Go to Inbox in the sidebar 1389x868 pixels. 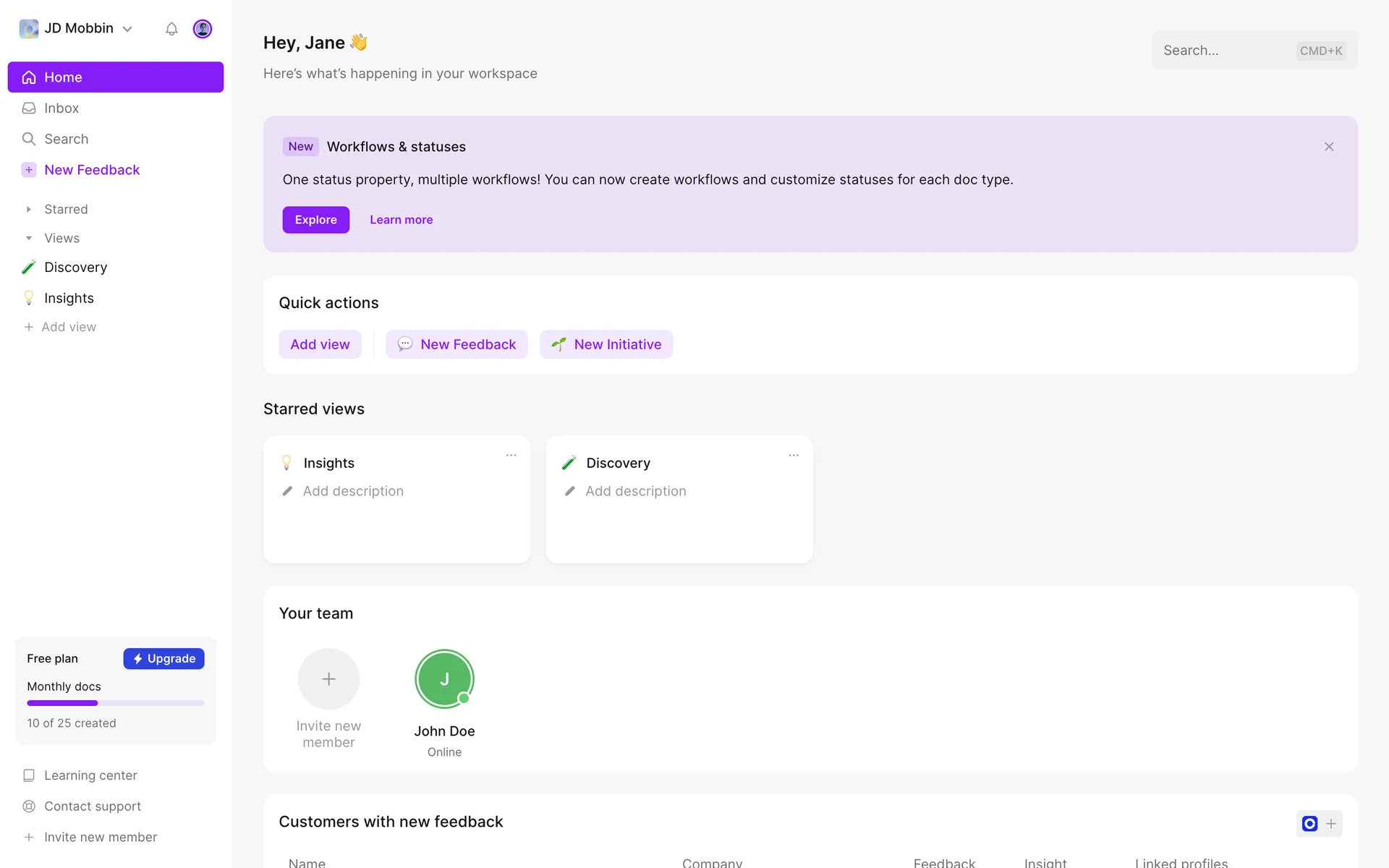[61, 108]
